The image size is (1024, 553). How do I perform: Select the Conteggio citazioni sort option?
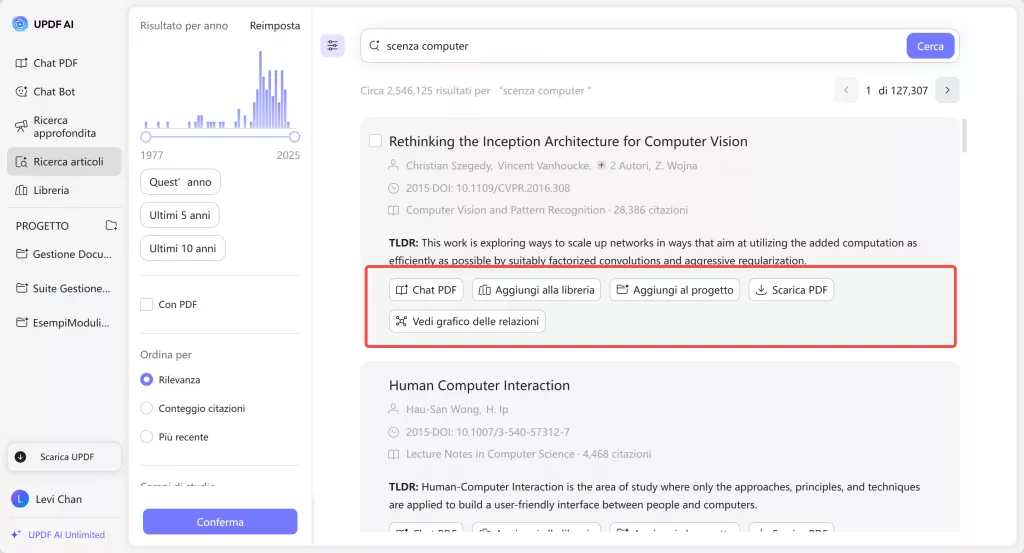(147, 408)
